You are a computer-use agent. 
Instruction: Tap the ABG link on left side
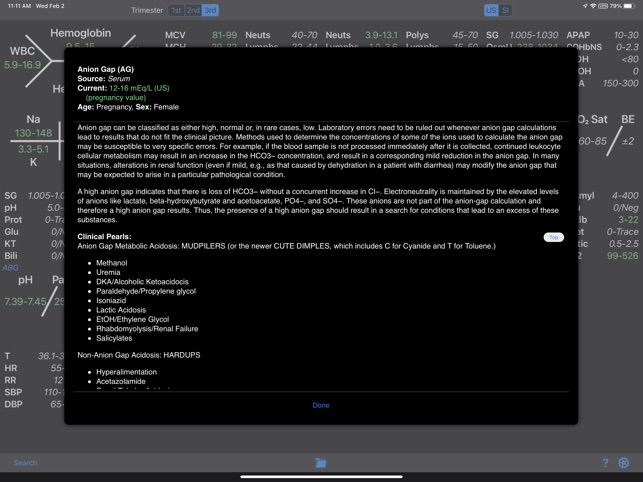10,268
